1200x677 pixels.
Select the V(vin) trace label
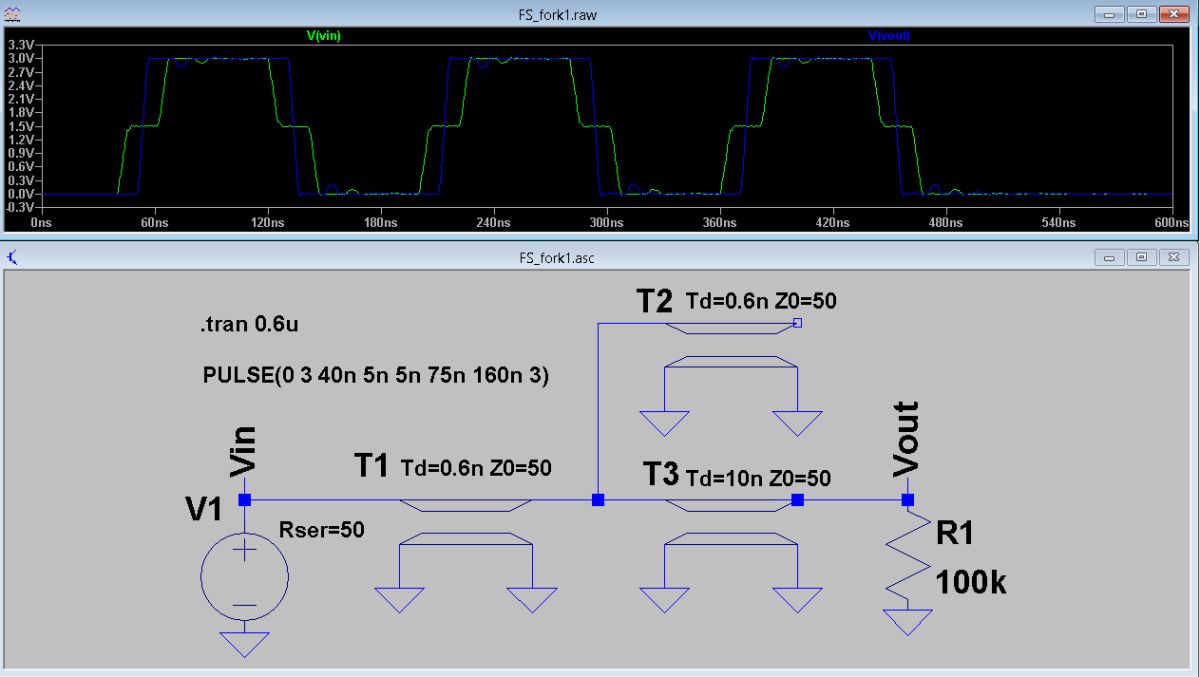coord(324,36)
